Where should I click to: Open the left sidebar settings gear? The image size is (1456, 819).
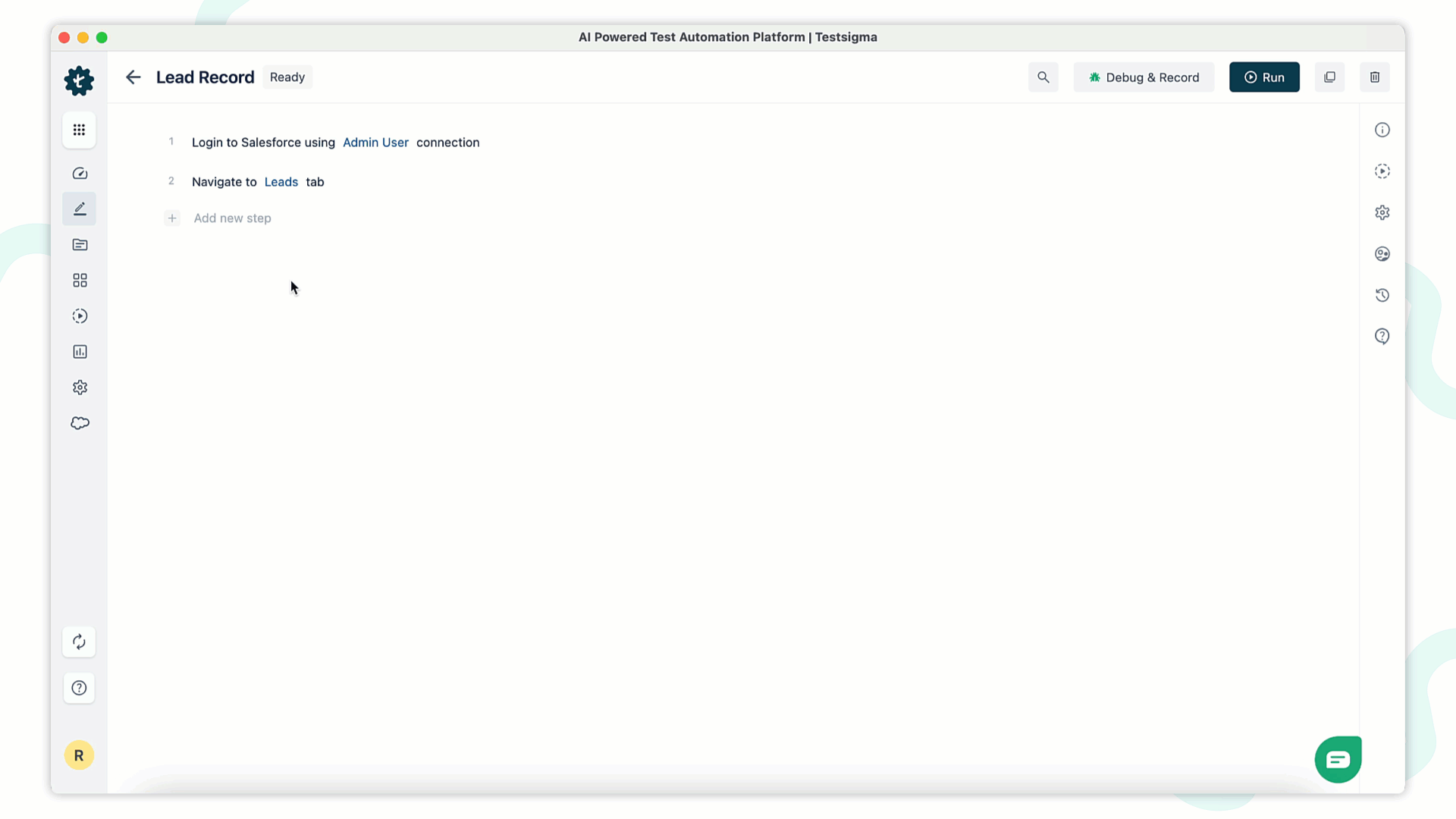click(80, 388)
